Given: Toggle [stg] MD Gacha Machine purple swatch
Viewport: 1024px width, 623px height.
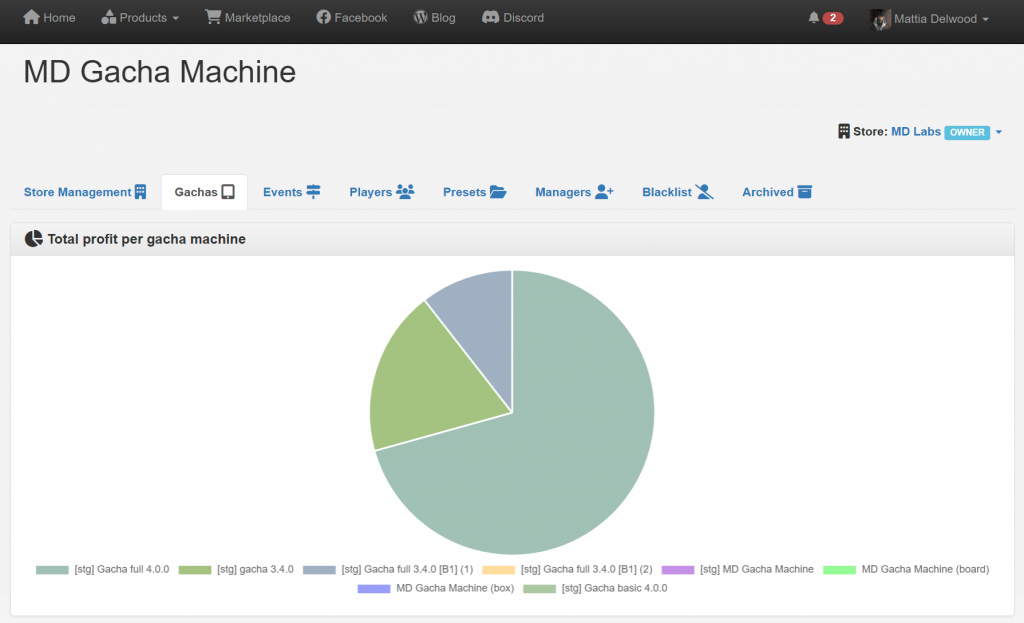Looking at the screenshot, I should [x=678, y=570].
